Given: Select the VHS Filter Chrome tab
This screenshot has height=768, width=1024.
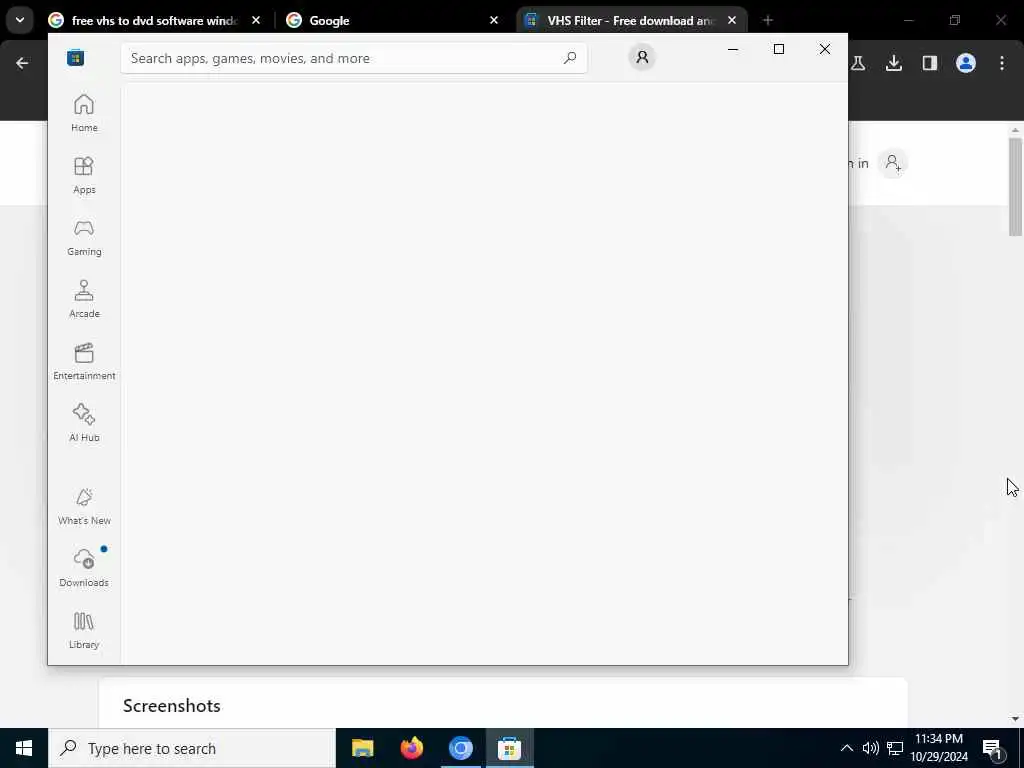Looking at the screenshot, I should tap(631, 21).
